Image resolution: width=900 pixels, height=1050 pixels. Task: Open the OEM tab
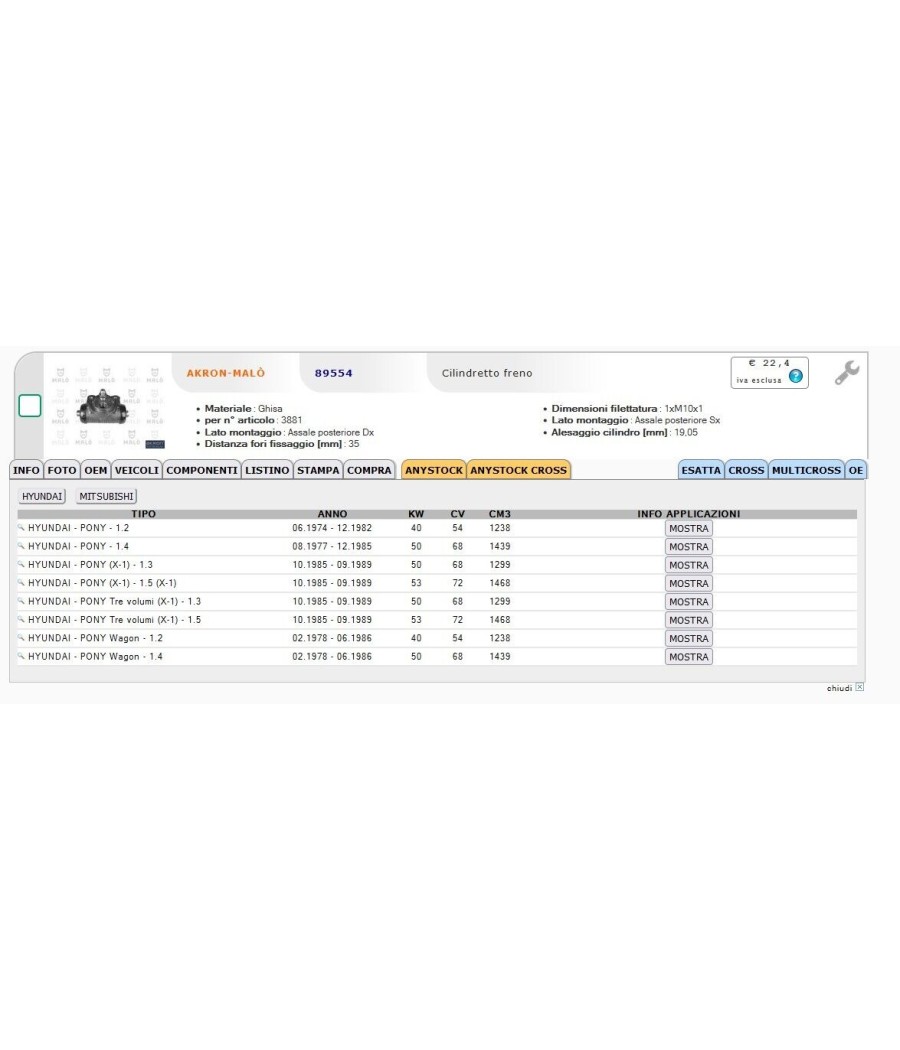96,470
